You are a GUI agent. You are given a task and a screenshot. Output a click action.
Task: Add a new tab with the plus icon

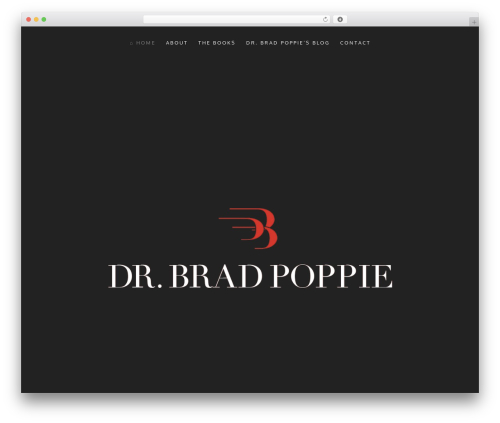click(474, 22)
